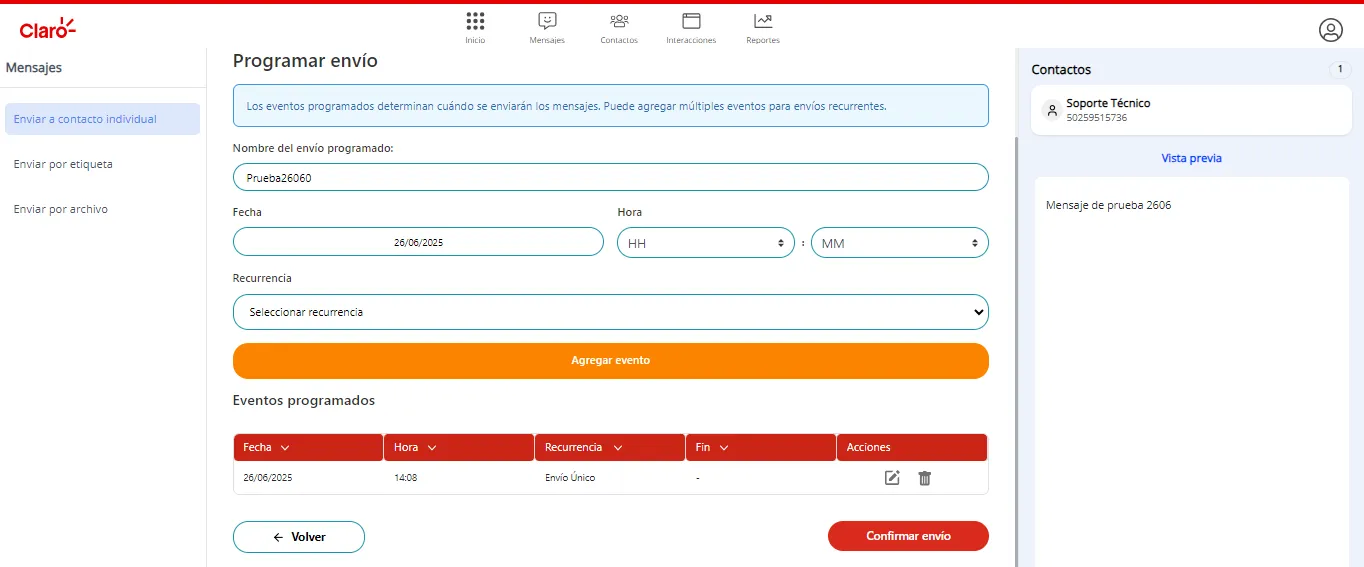This screenshot has height=567, width=1364.
Task: Click the Confirmar envío button
Action: [908, 536]
